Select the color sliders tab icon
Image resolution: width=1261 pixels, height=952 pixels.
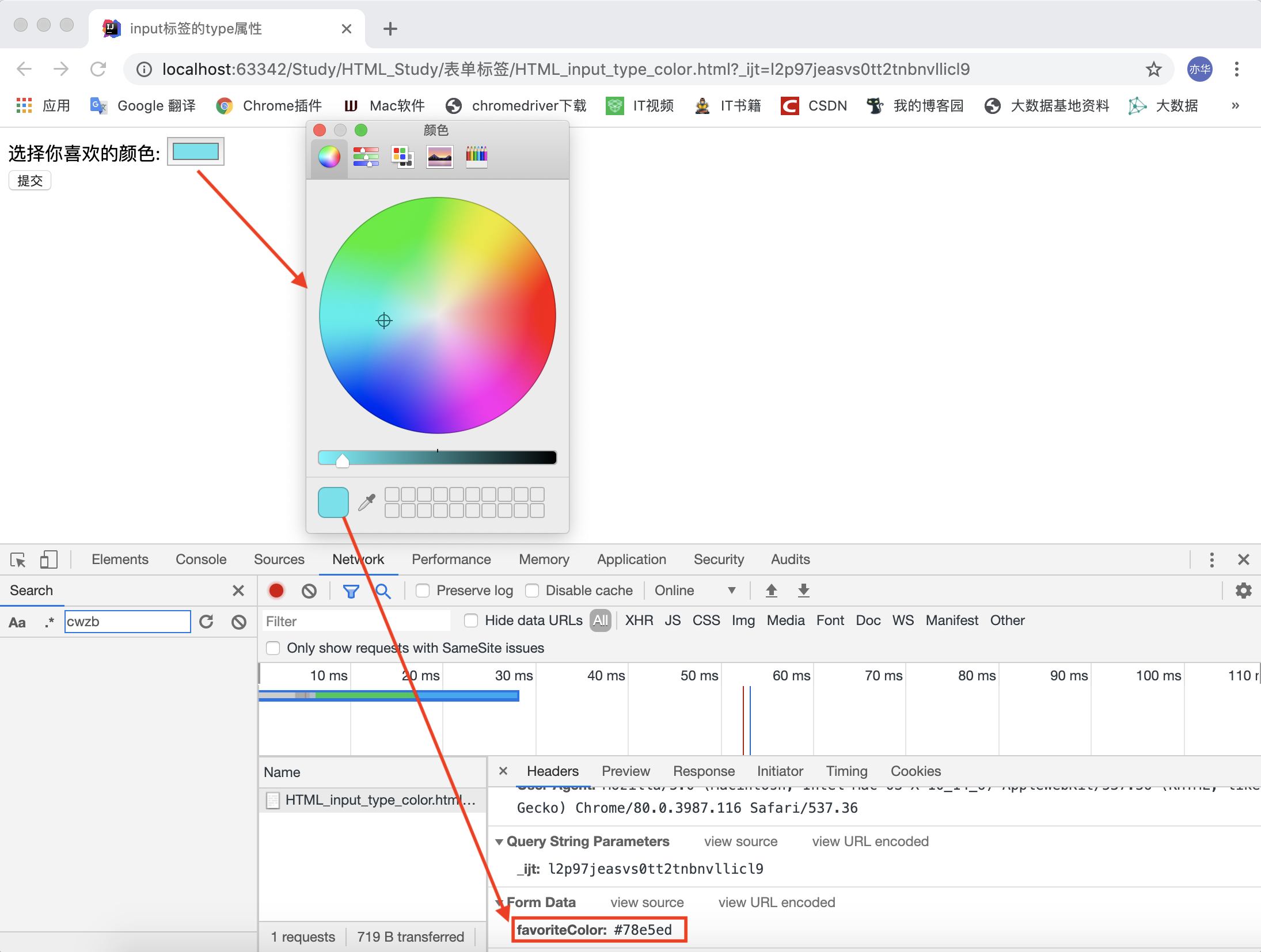pos(365,156)
